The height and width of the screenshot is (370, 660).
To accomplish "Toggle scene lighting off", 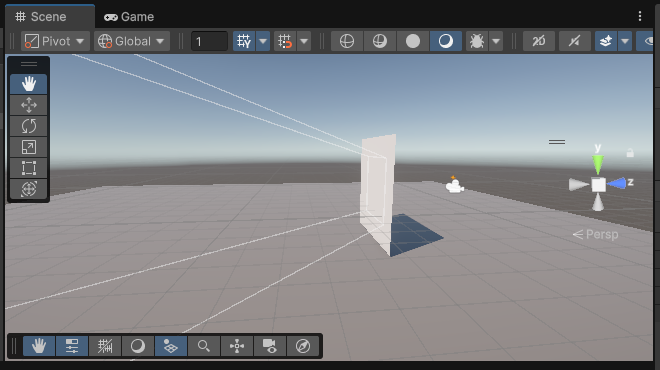I will tap(575, 41).
